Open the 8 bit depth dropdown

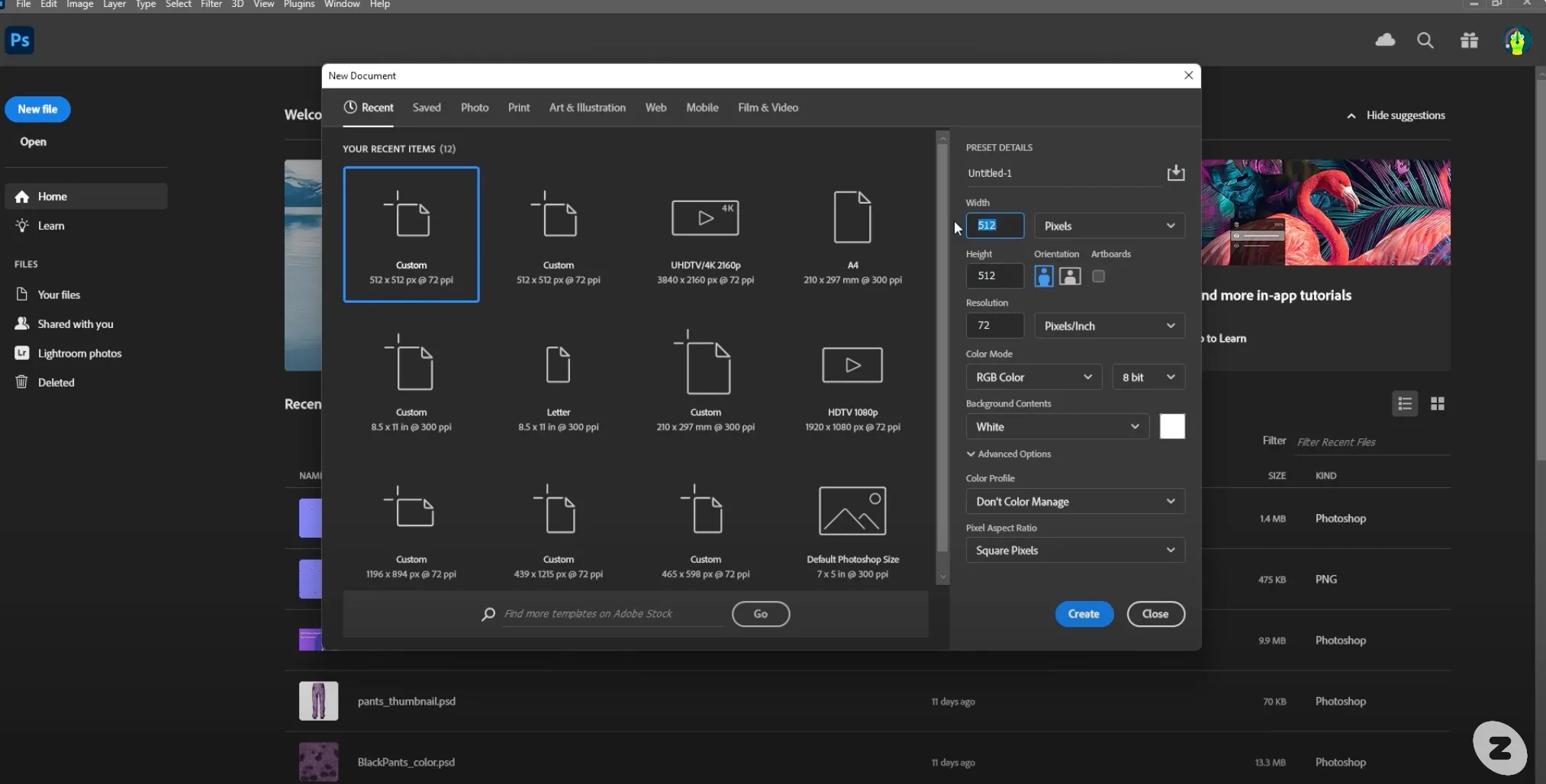(x=1148, y=377)
